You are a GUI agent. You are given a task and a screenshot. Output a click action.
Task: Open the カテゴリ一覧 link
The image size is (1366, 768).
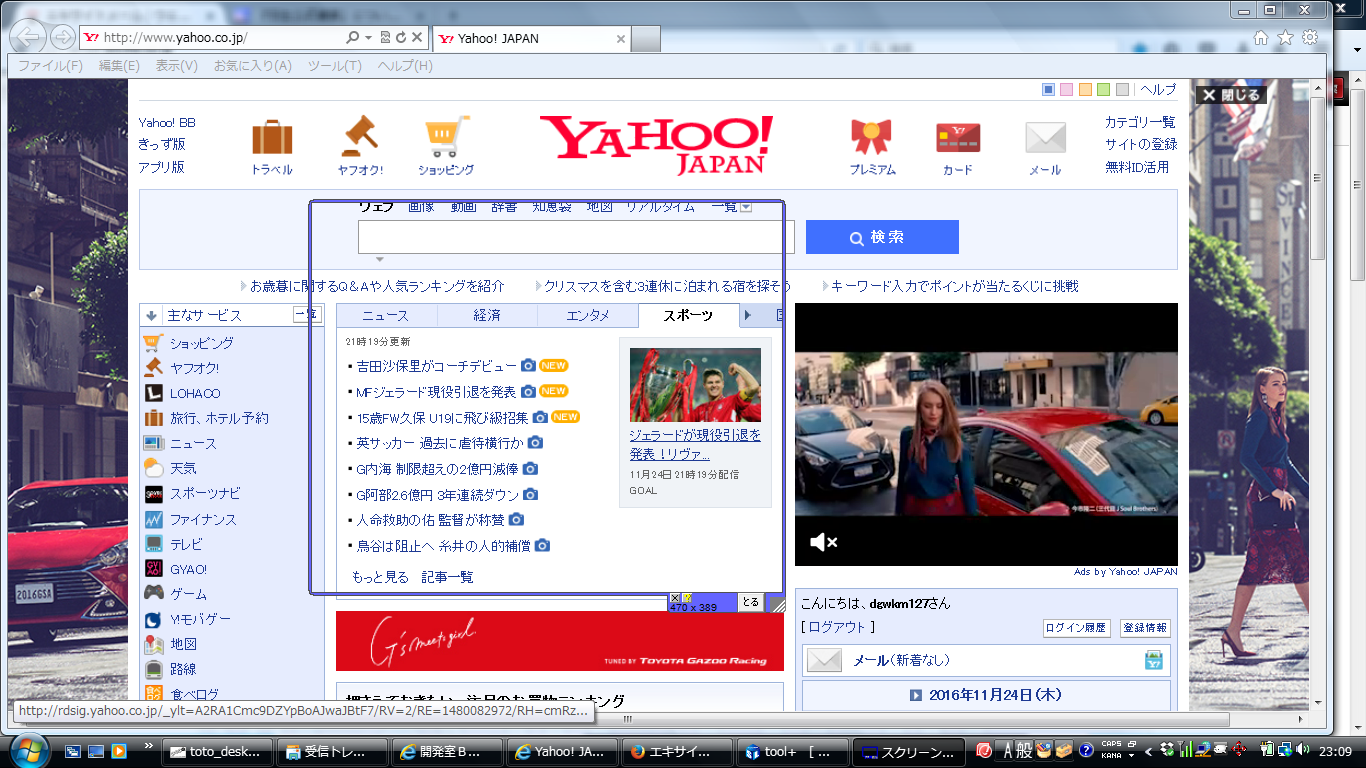tap(1140, 122)
